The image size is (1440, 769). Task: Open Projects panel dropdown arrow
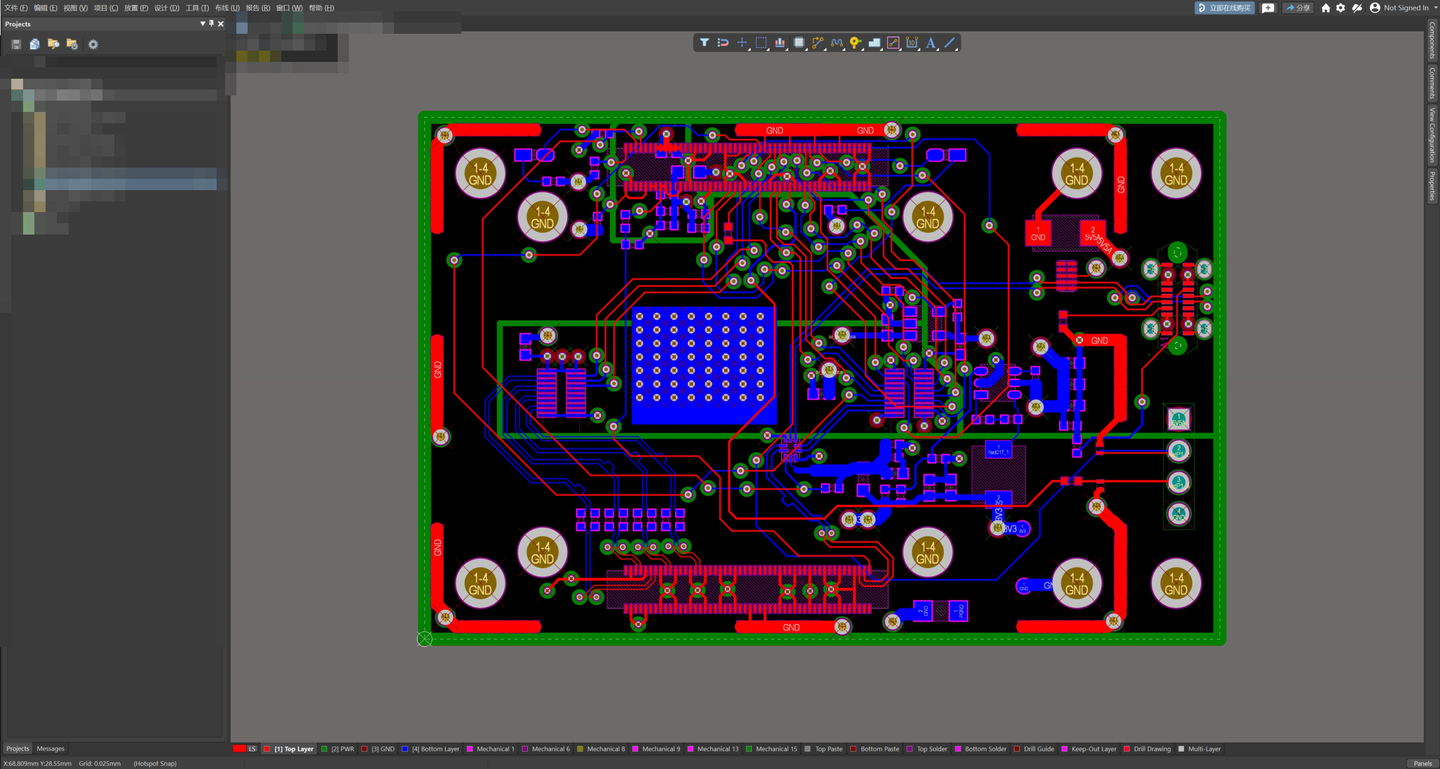203,23
